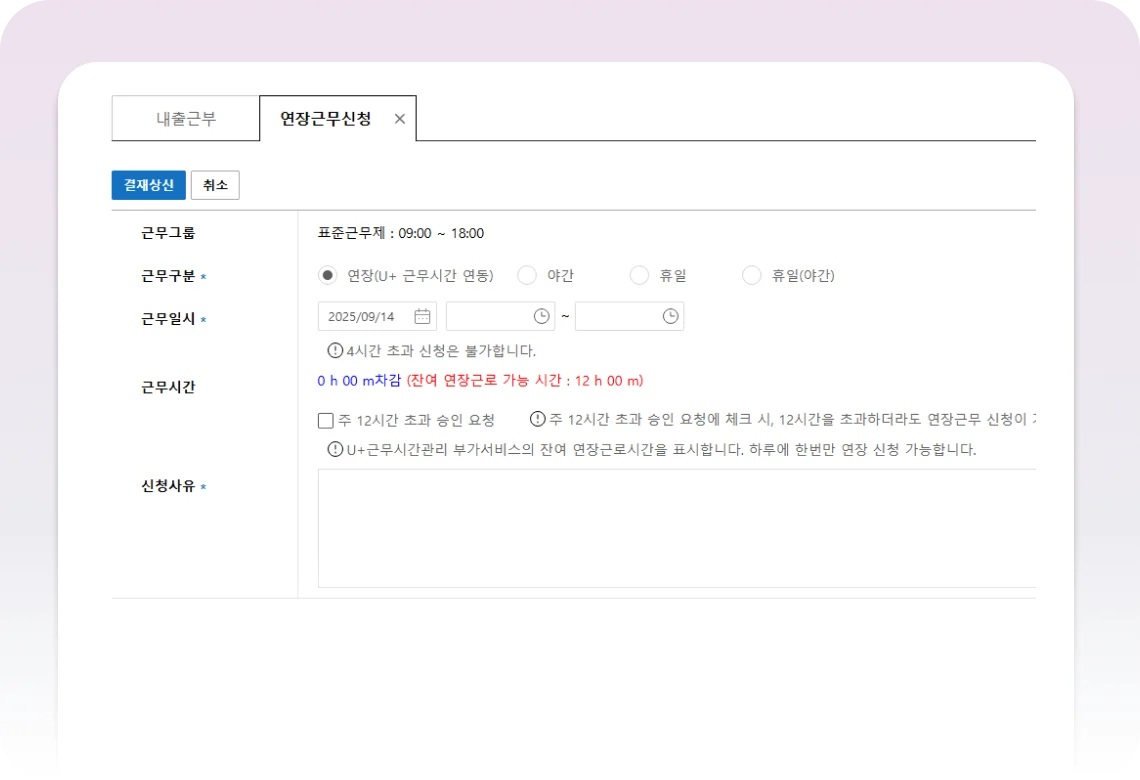This screenshot has width=1140, height=780.
Task: Focus the empty start time input box
Action: (x=488, y=317)
